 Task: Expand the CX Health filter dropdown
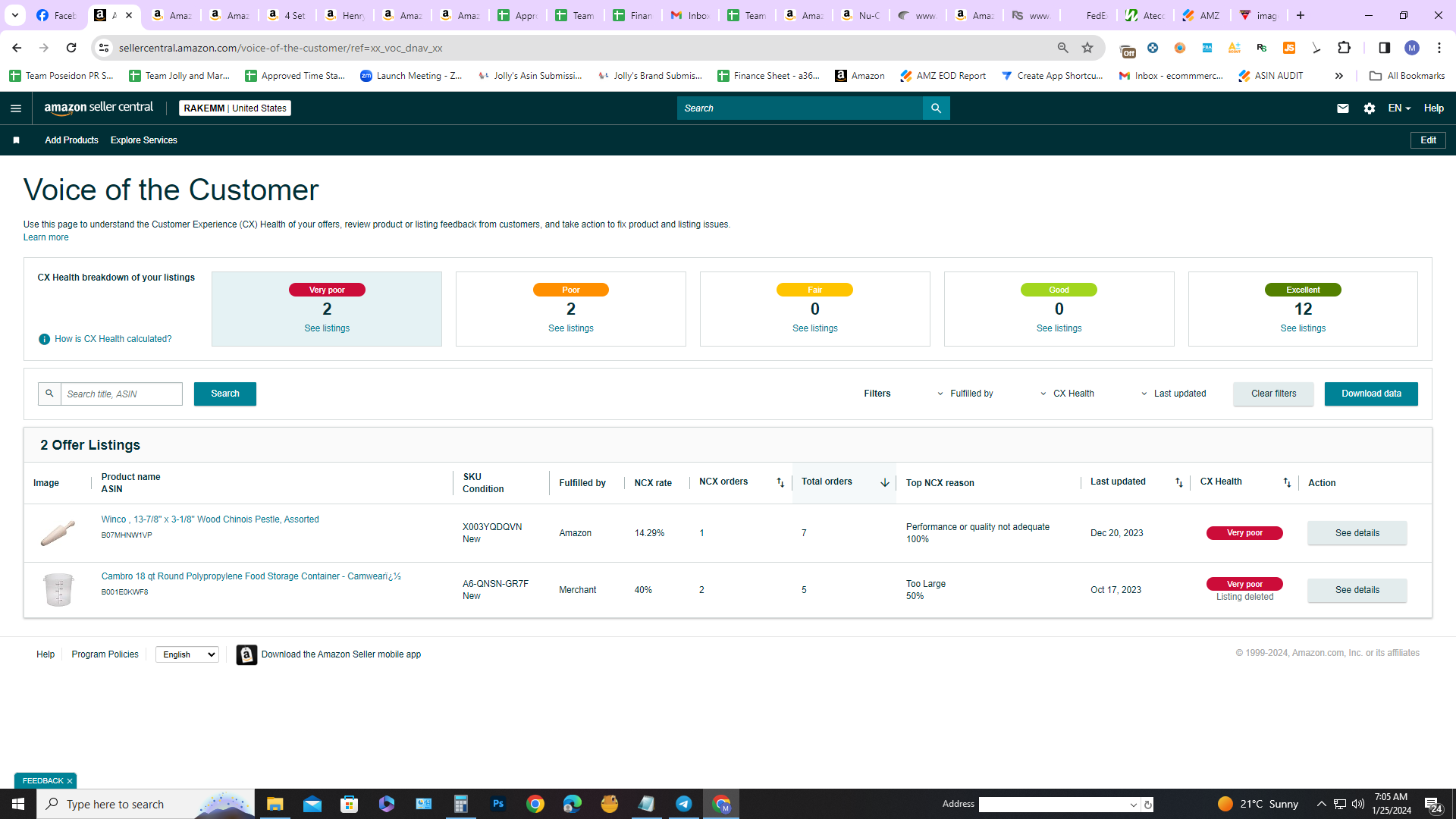pyautogui.click(x=1067, y=394)
